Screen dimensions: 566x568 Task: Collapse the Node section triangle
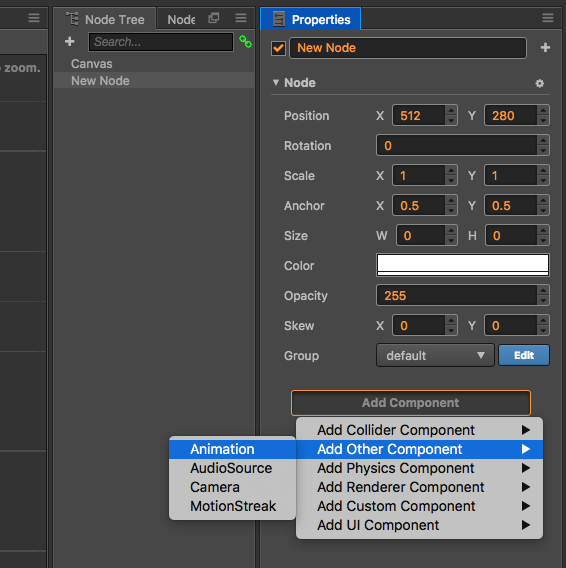[276, 83]
